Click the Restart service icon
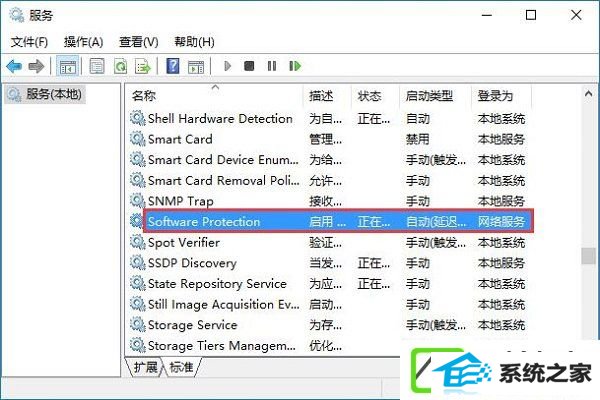Viewport: 600px width, 400px height. click(295, 66)
